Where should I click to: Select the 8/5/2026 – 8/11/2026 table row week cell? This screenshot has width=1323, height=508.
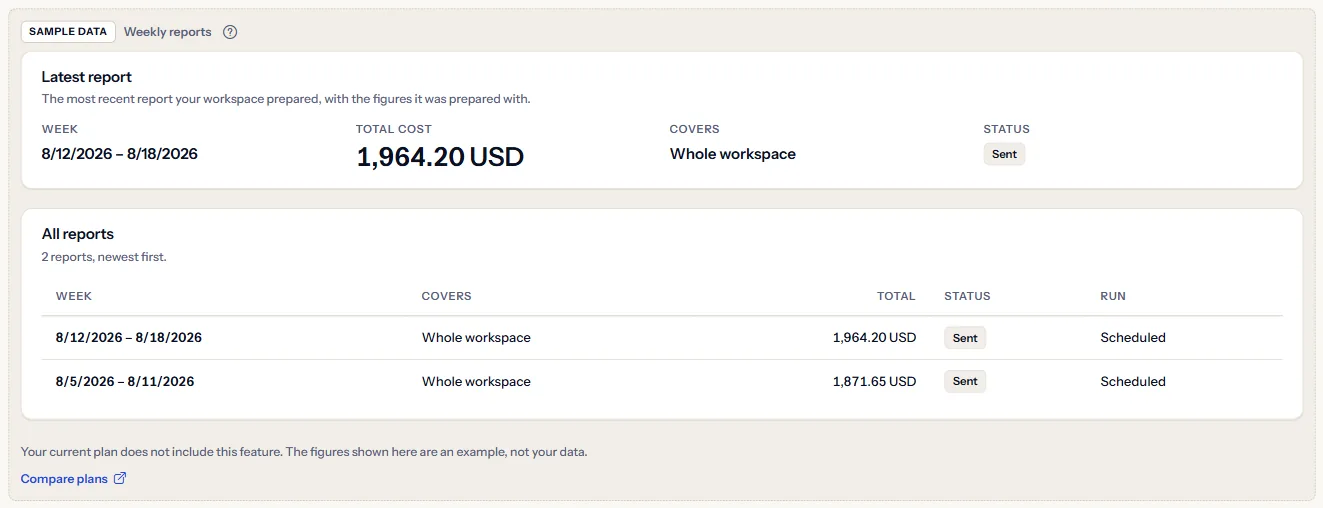[x=125, y=382]
